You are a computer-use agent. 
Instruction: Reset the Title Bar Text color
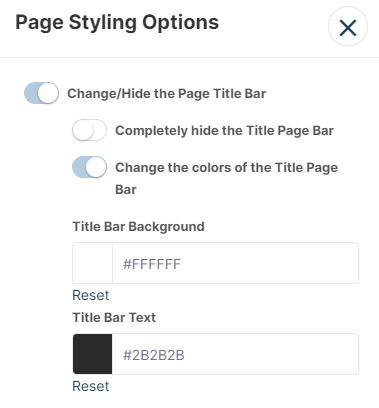(x=91, y=386)
